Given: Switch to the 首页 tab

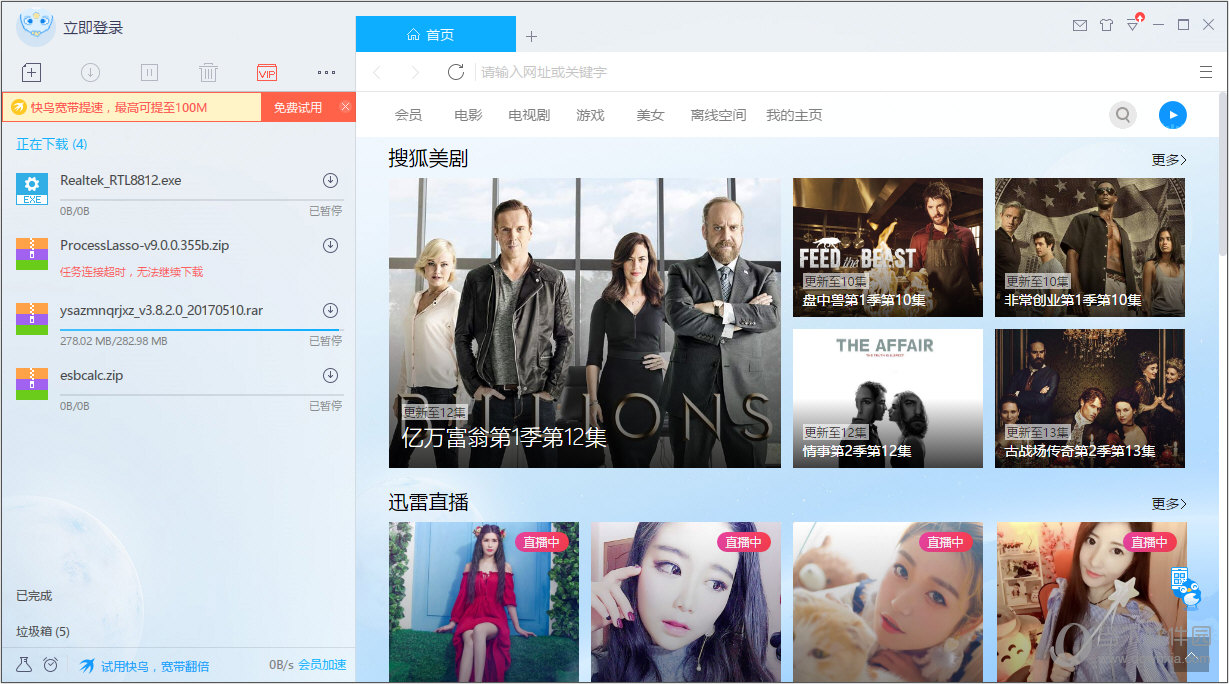Looking at the screenshot, I should 436,34.
